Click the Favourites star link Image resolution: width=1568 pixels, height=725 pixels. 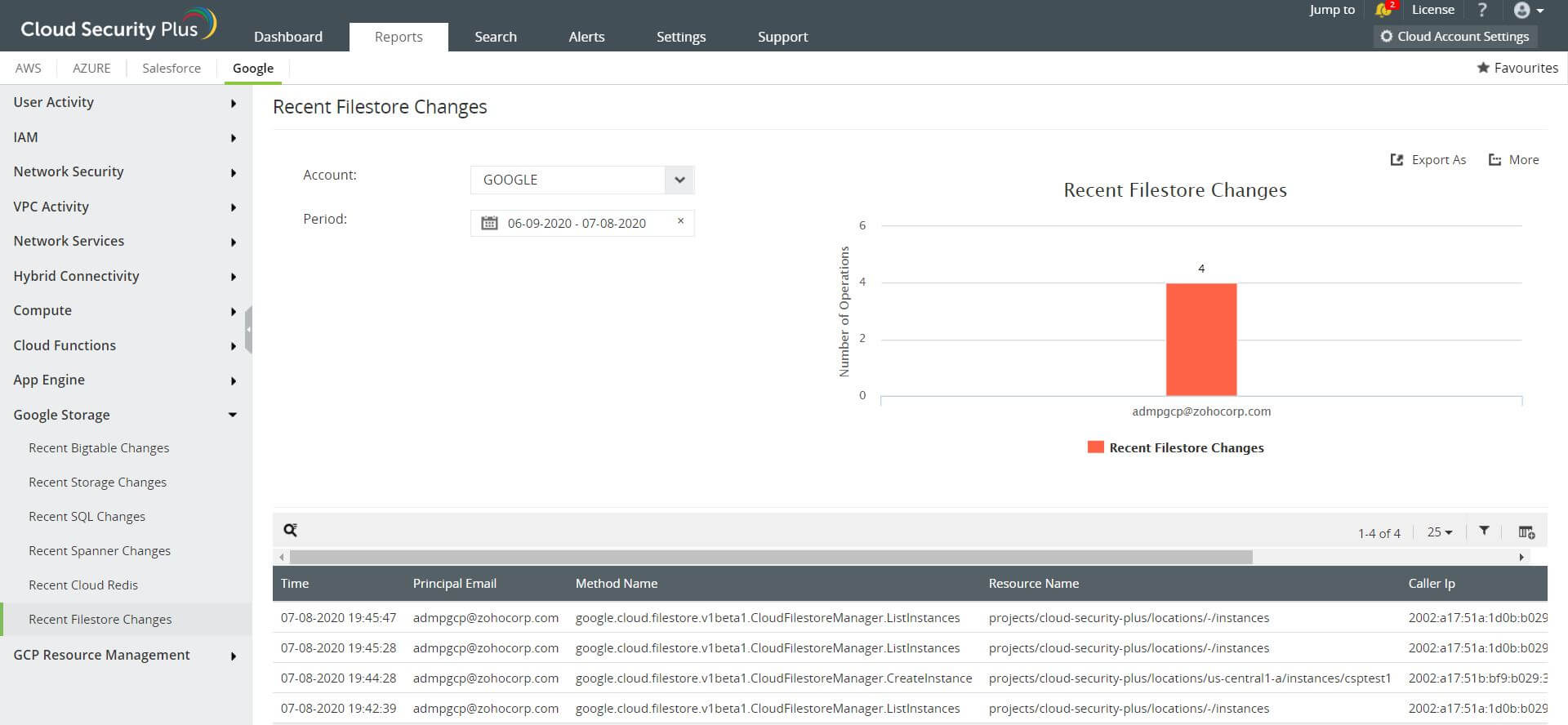coord(1517,68)
